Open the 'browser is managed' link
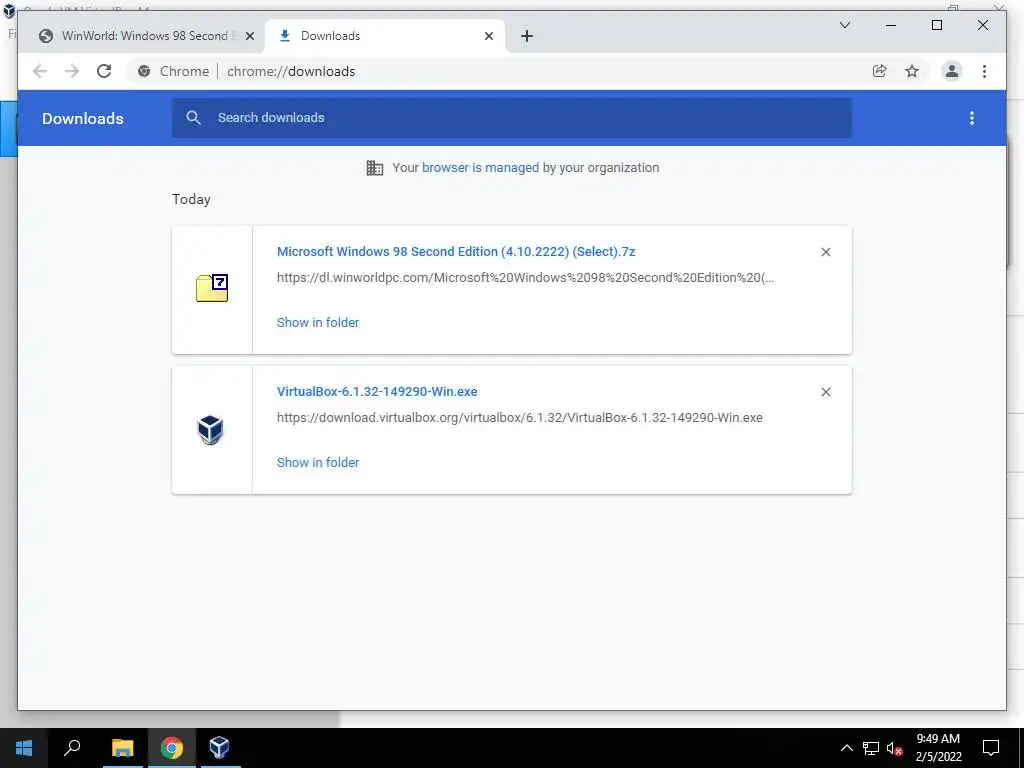The image size is (1024, 768). (x=480, y=168)
